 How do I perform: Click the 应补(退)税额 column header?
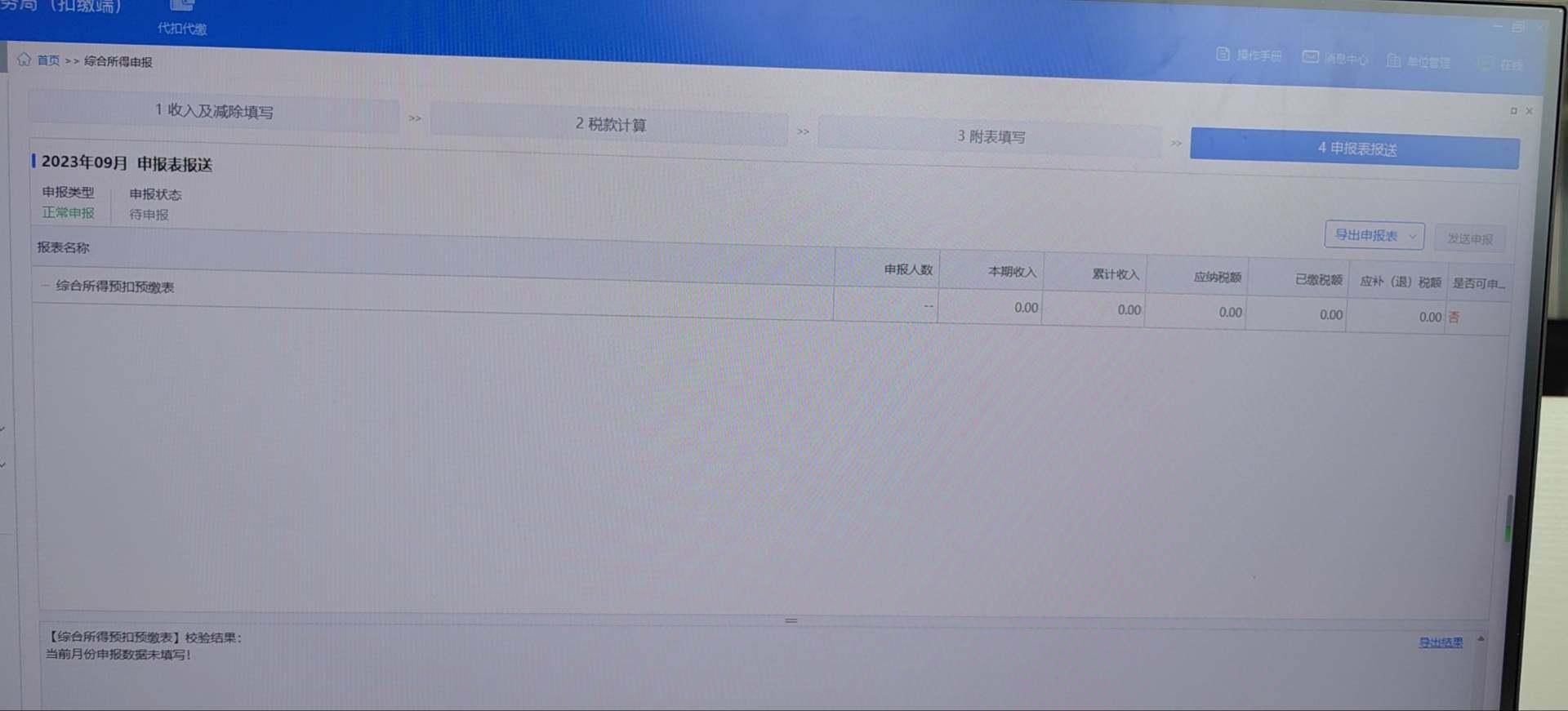[1401, 282]
